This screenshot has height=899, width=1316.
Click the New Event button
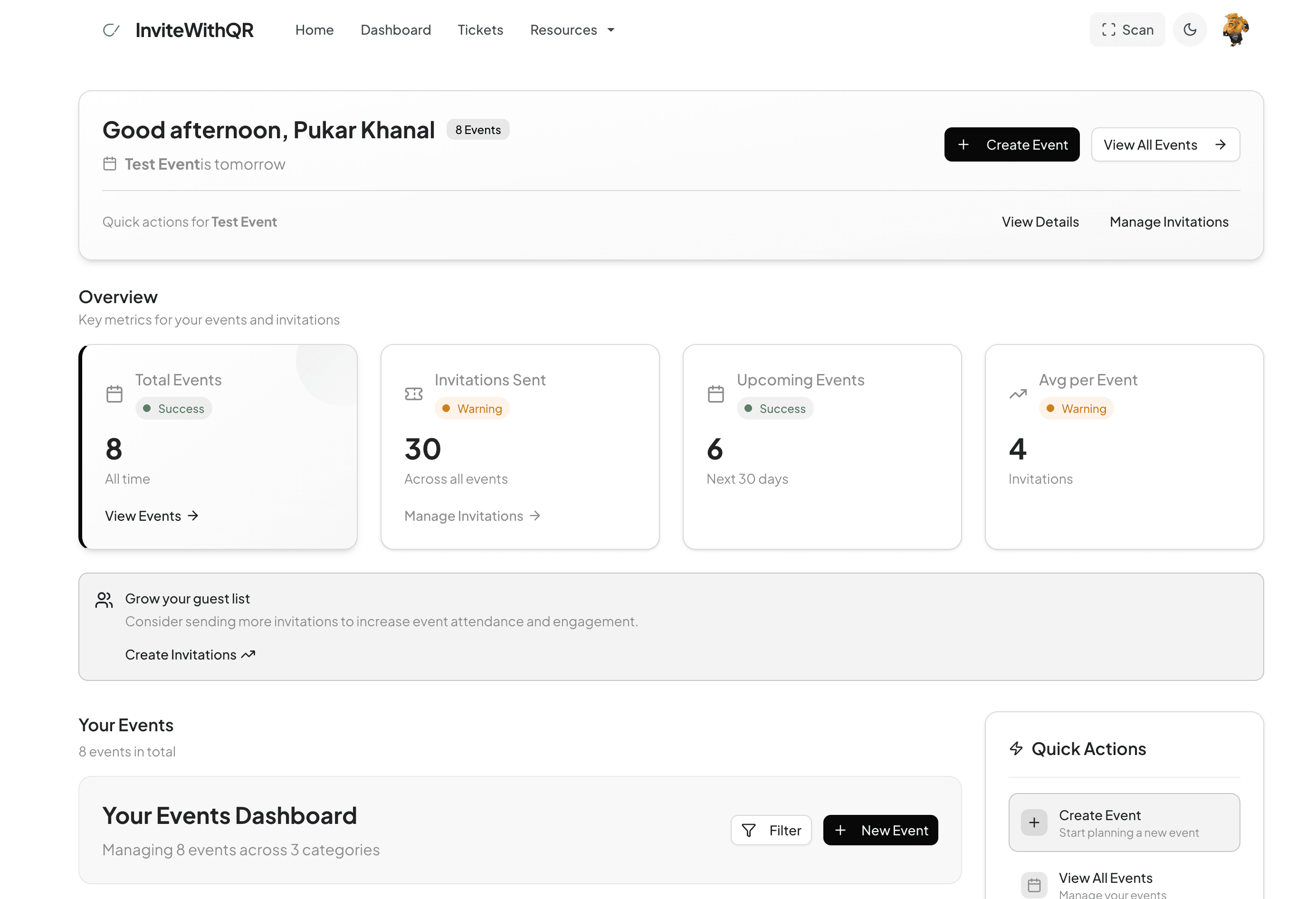point(880,831)
